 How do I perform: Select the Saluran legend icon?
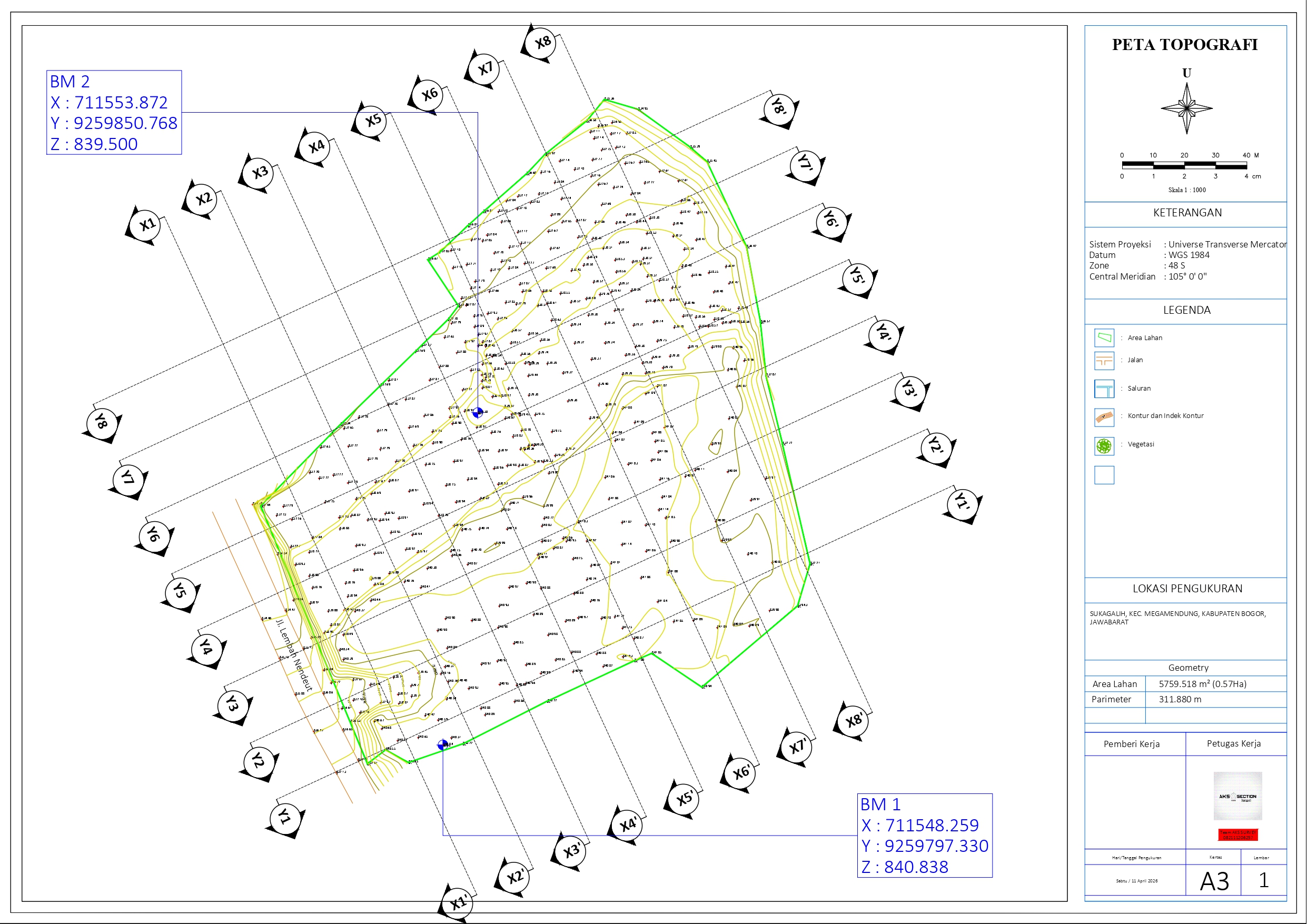[1104, 389]
